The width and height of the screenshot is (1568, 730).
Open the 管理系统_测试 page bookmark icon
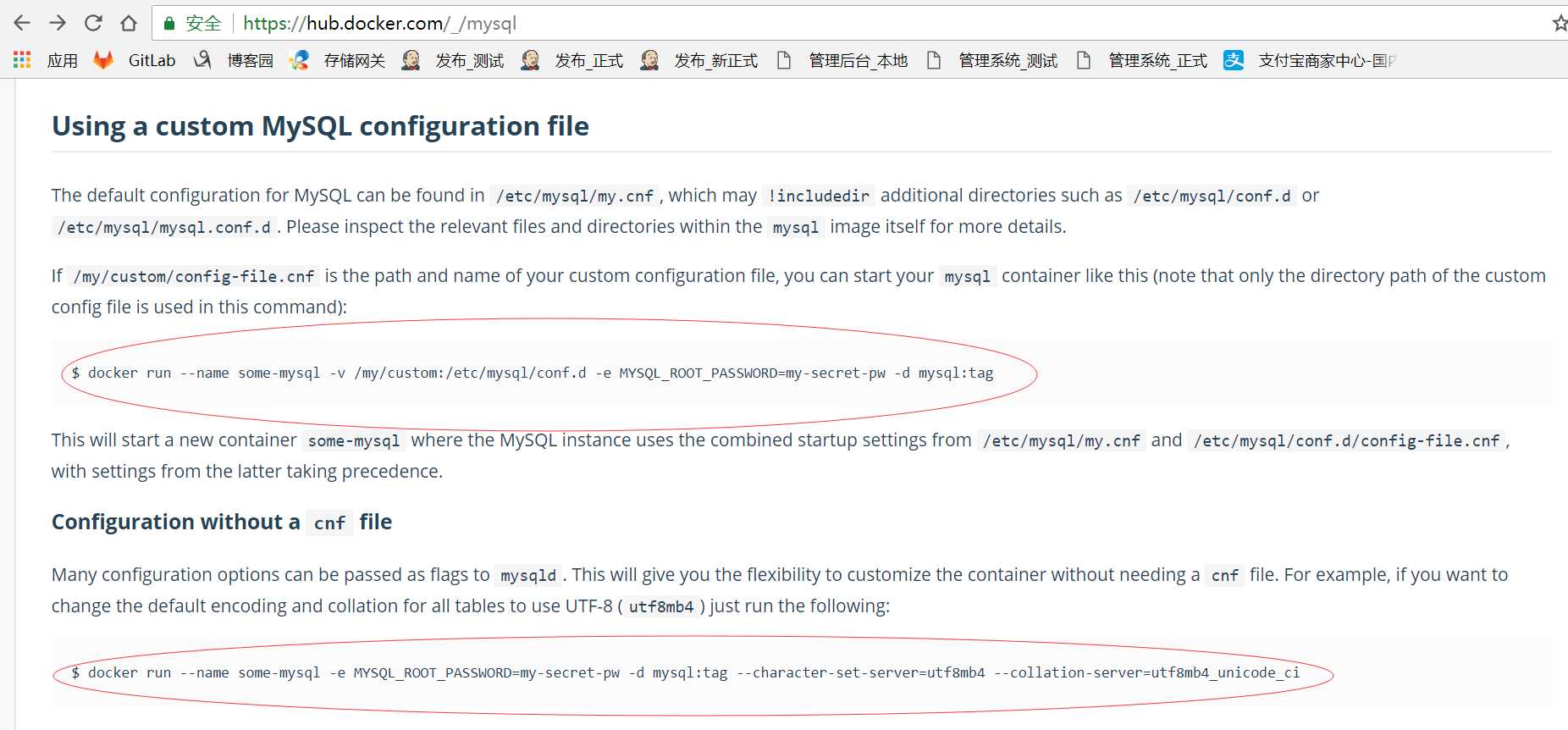[x=934, y=60]
